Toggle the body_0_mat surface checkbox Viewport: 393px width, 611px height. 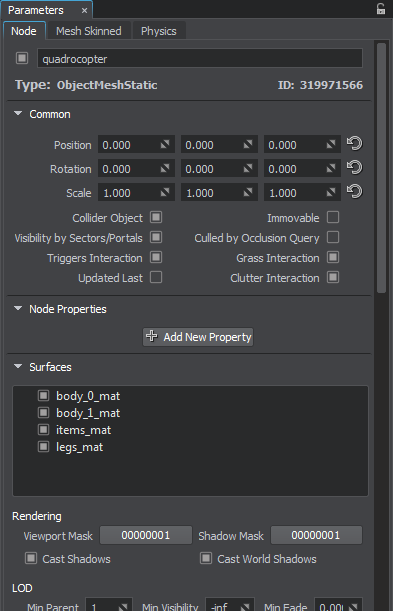(44, 396)
